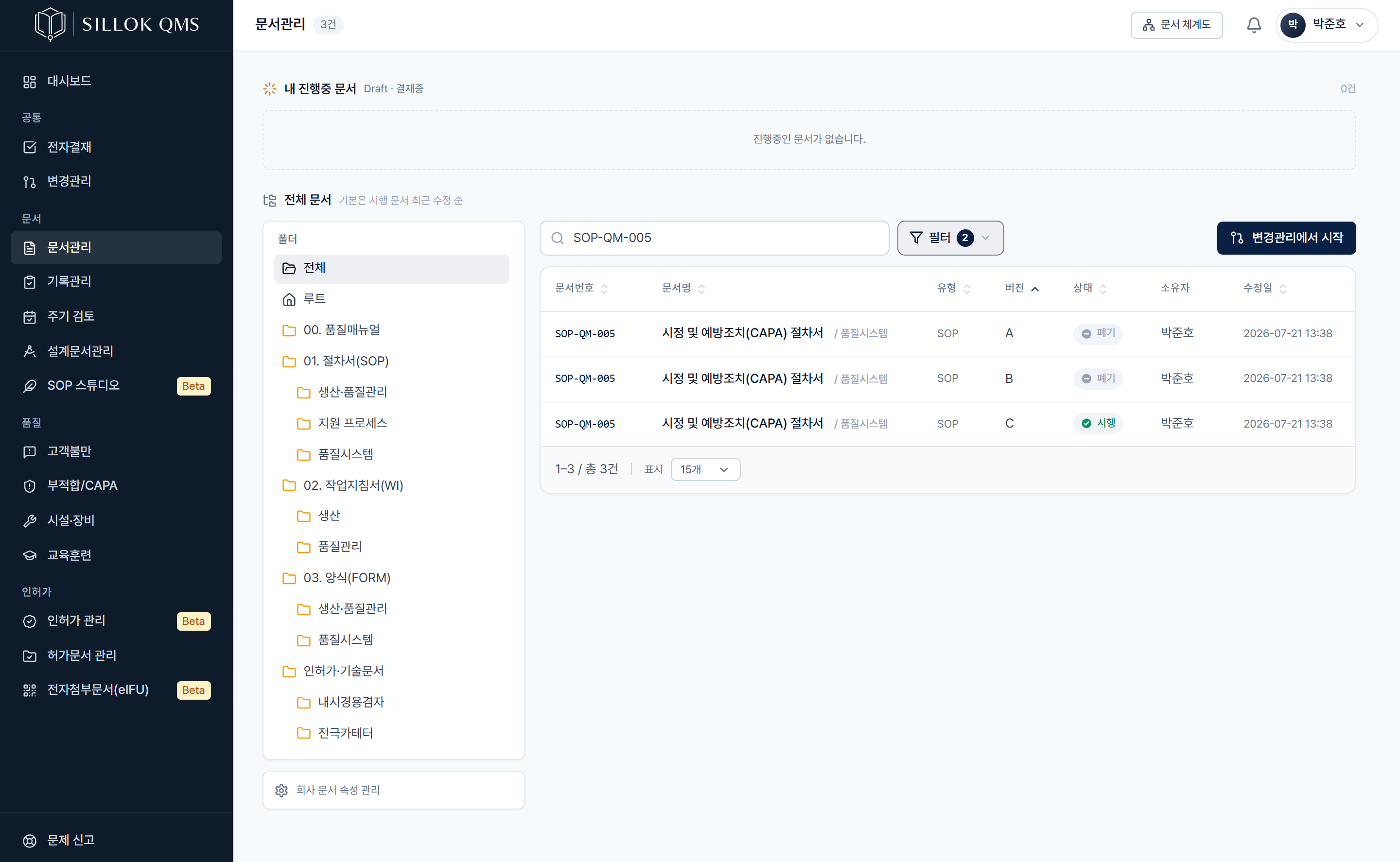Open the 15개 page size dropdown
1400x862 pixels.
[x=705, y=470]
